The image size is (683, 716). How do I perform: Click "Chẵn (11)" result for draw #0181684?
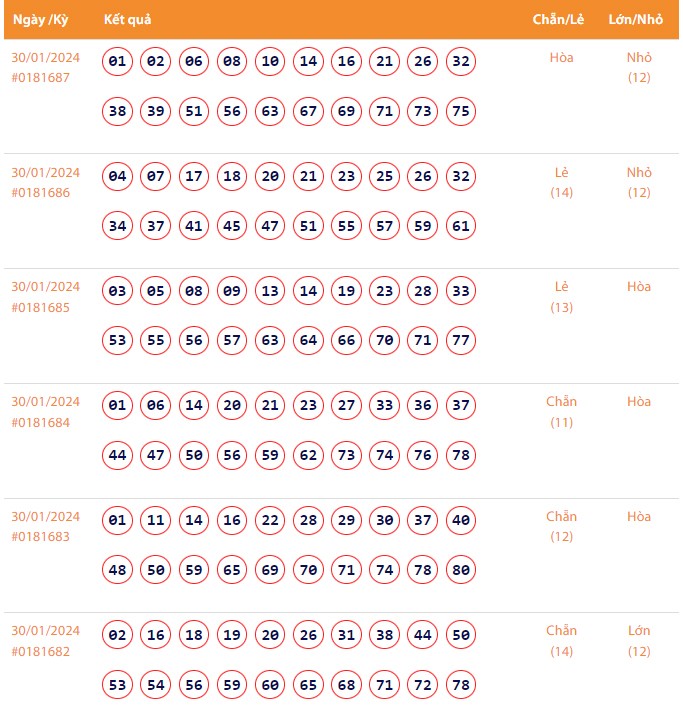coord(562,412)
